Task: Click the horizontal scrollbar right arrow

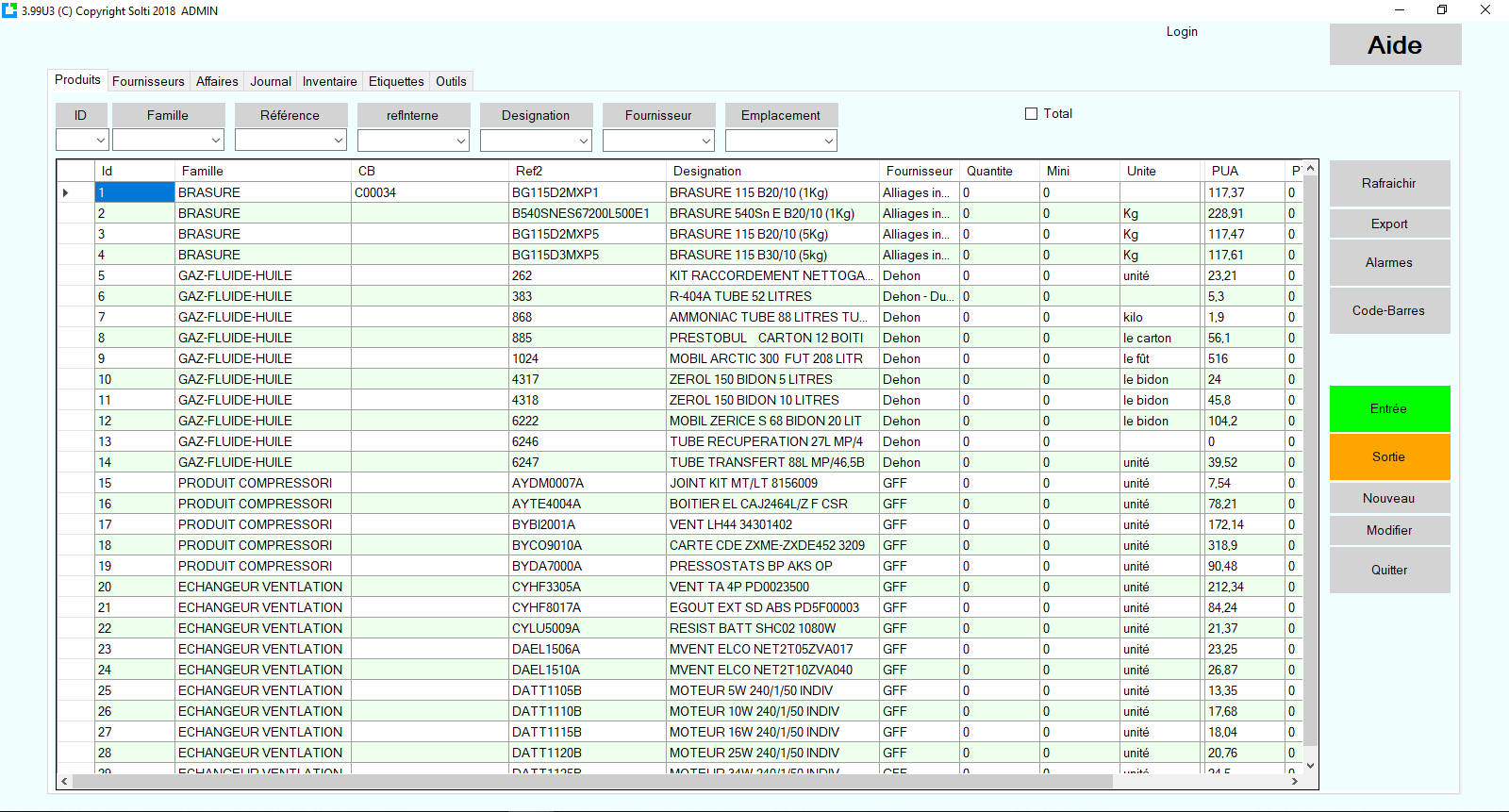Action: pyautogui.click(x=1295, y=782)
